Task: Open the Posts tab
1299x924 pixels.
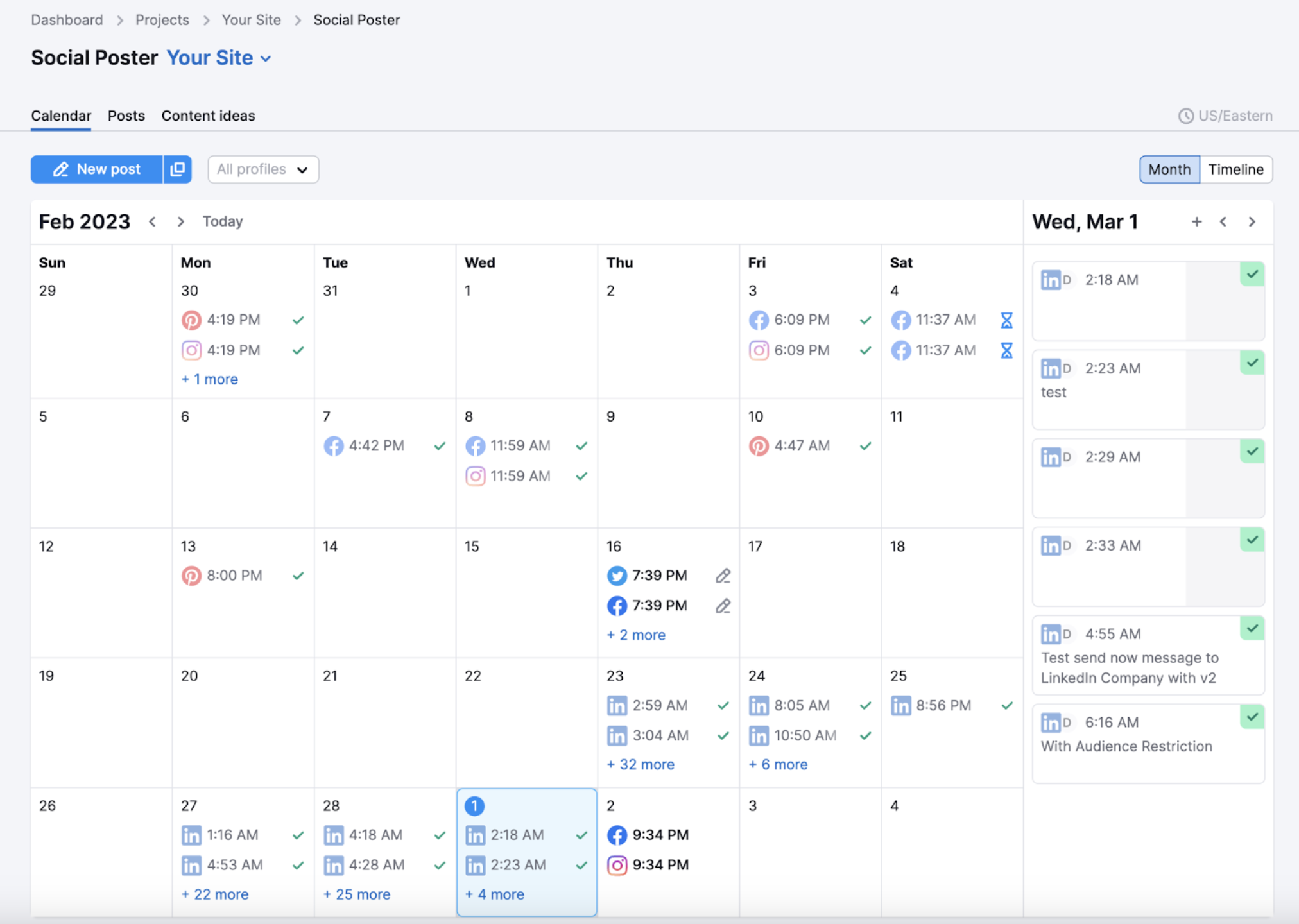Action: pos(126,116)
